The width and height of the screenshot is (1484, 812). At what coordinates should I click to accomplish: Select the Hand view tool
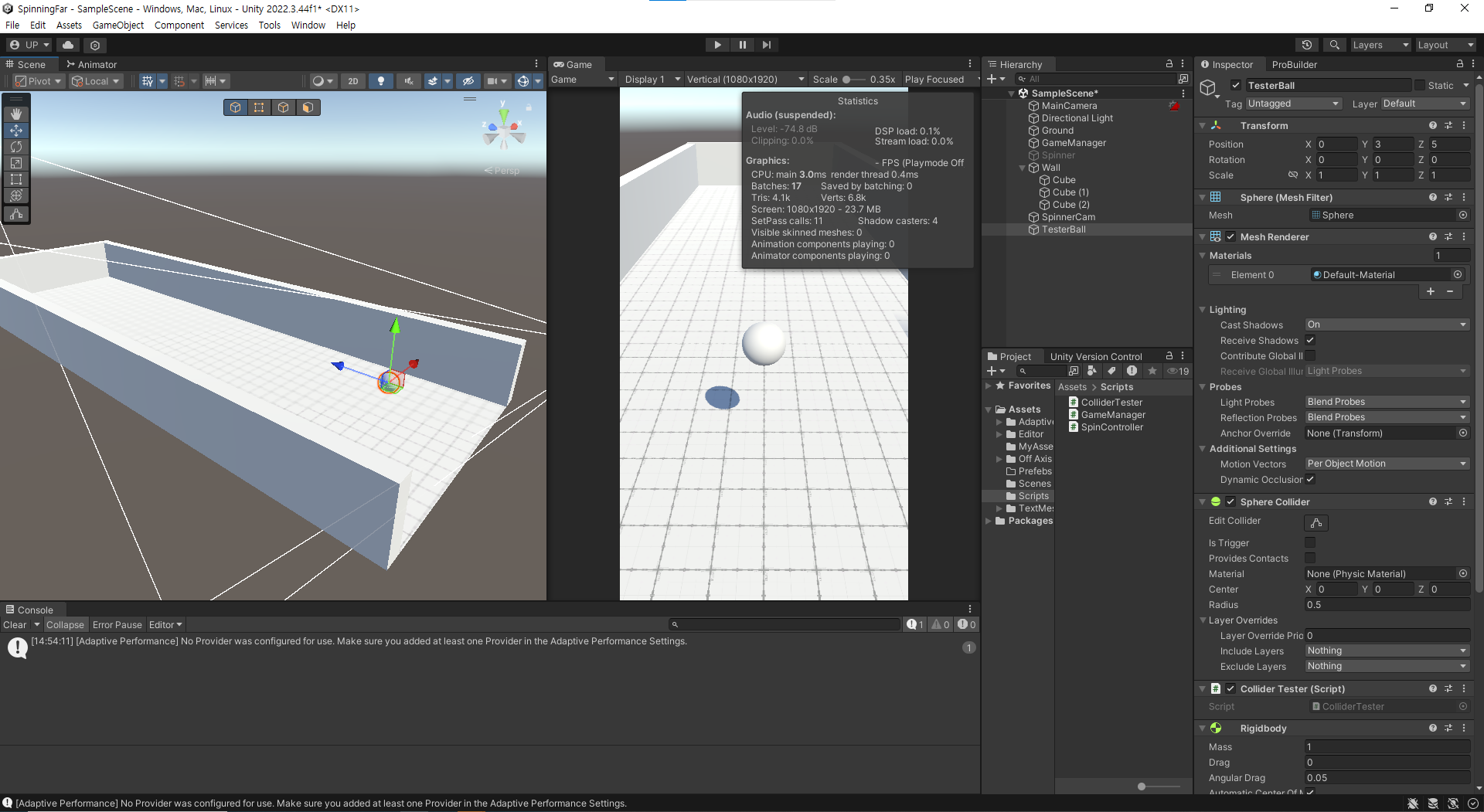(x=16, y=114)
